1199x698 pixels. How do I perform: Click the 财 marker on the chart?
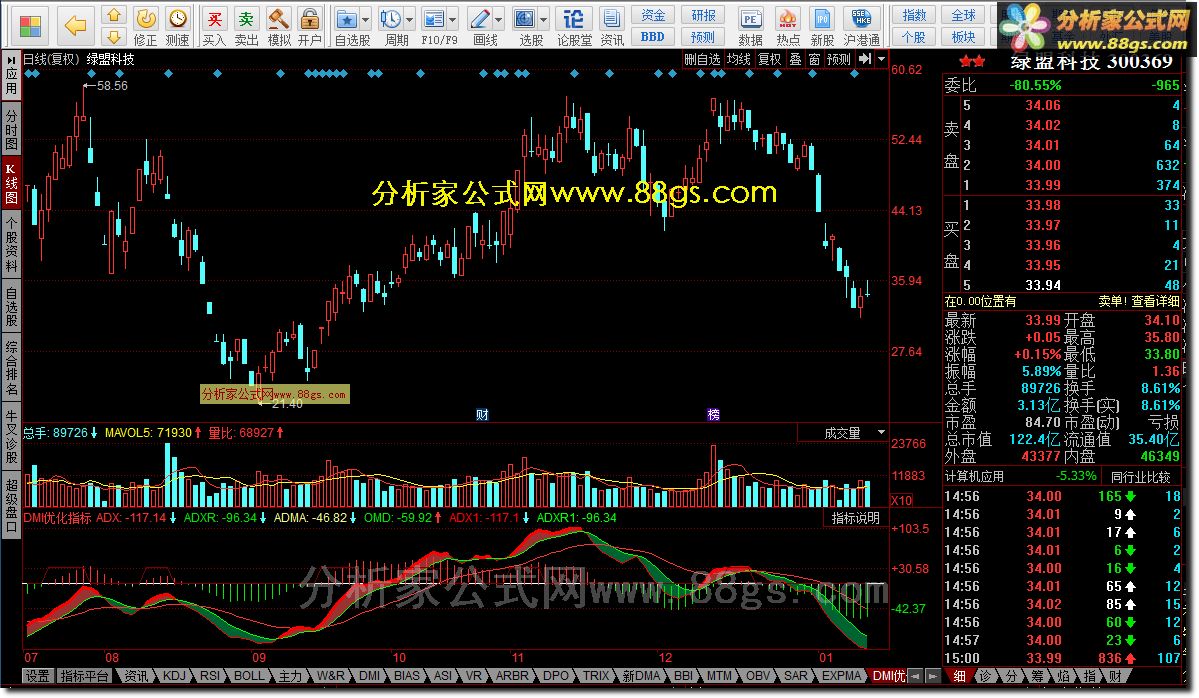pyautogui.click(x=483, y=414)
